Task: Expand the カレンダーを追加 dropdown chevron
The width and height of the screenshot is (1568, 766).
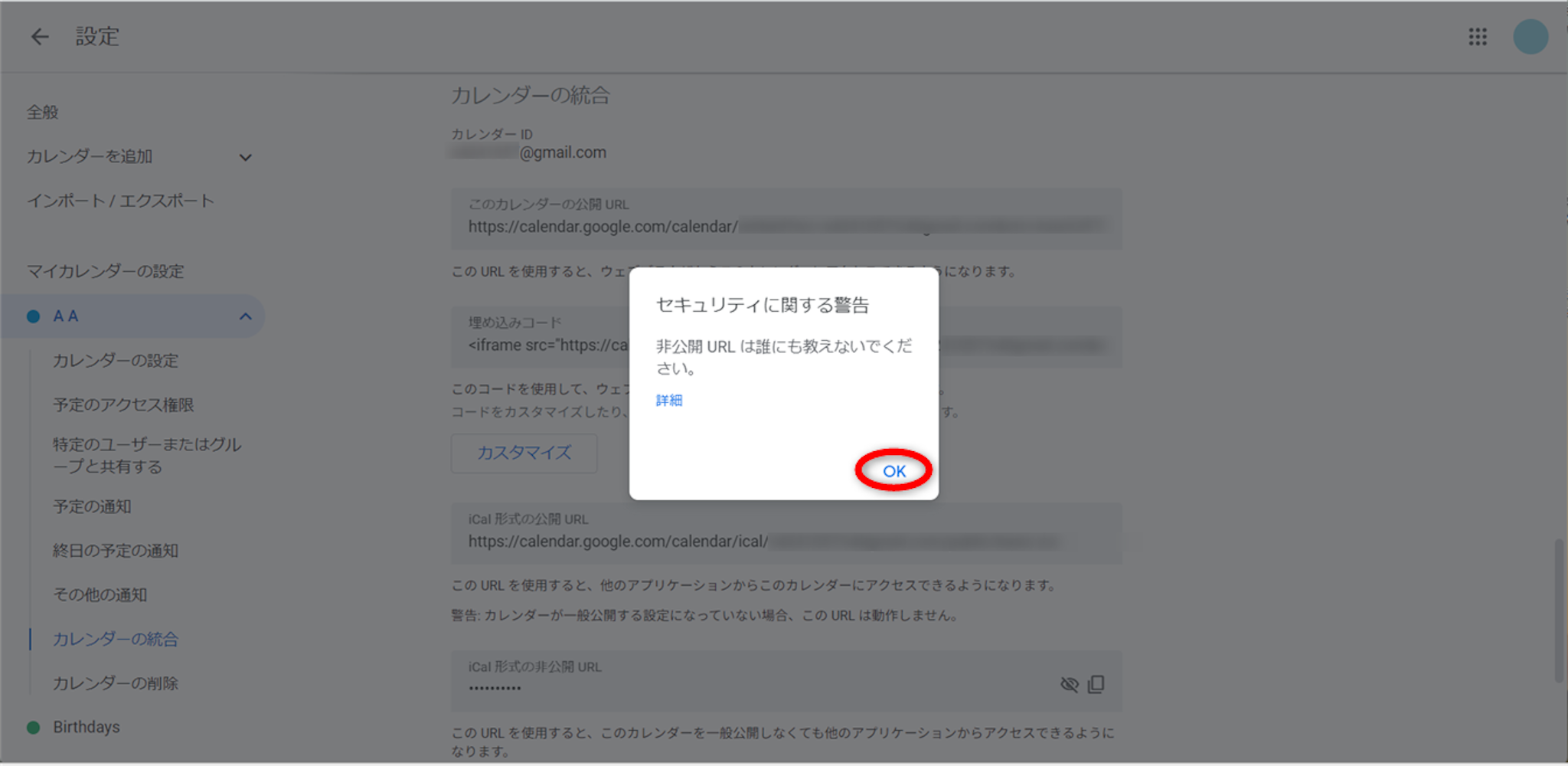Action: [245, 158]
